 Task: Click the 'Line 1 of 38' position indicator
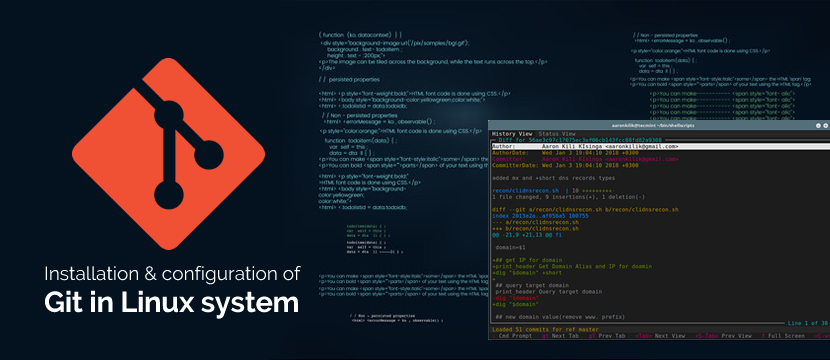pos(807,323)
